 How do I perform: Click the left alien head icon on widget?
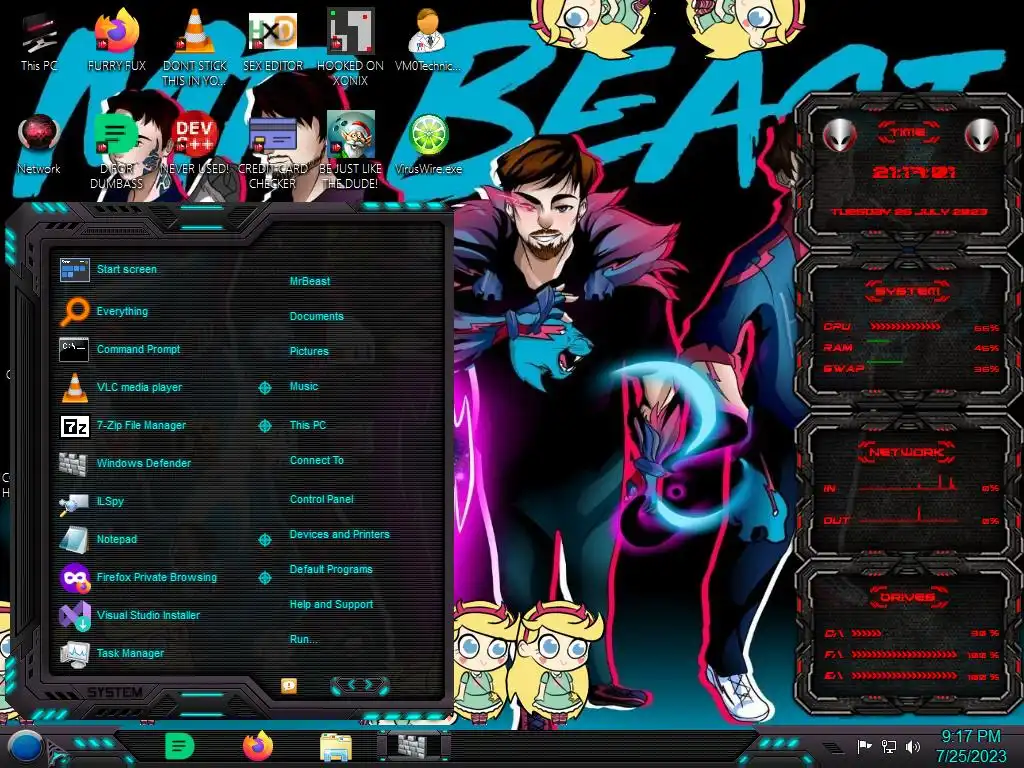coord(839,135)
